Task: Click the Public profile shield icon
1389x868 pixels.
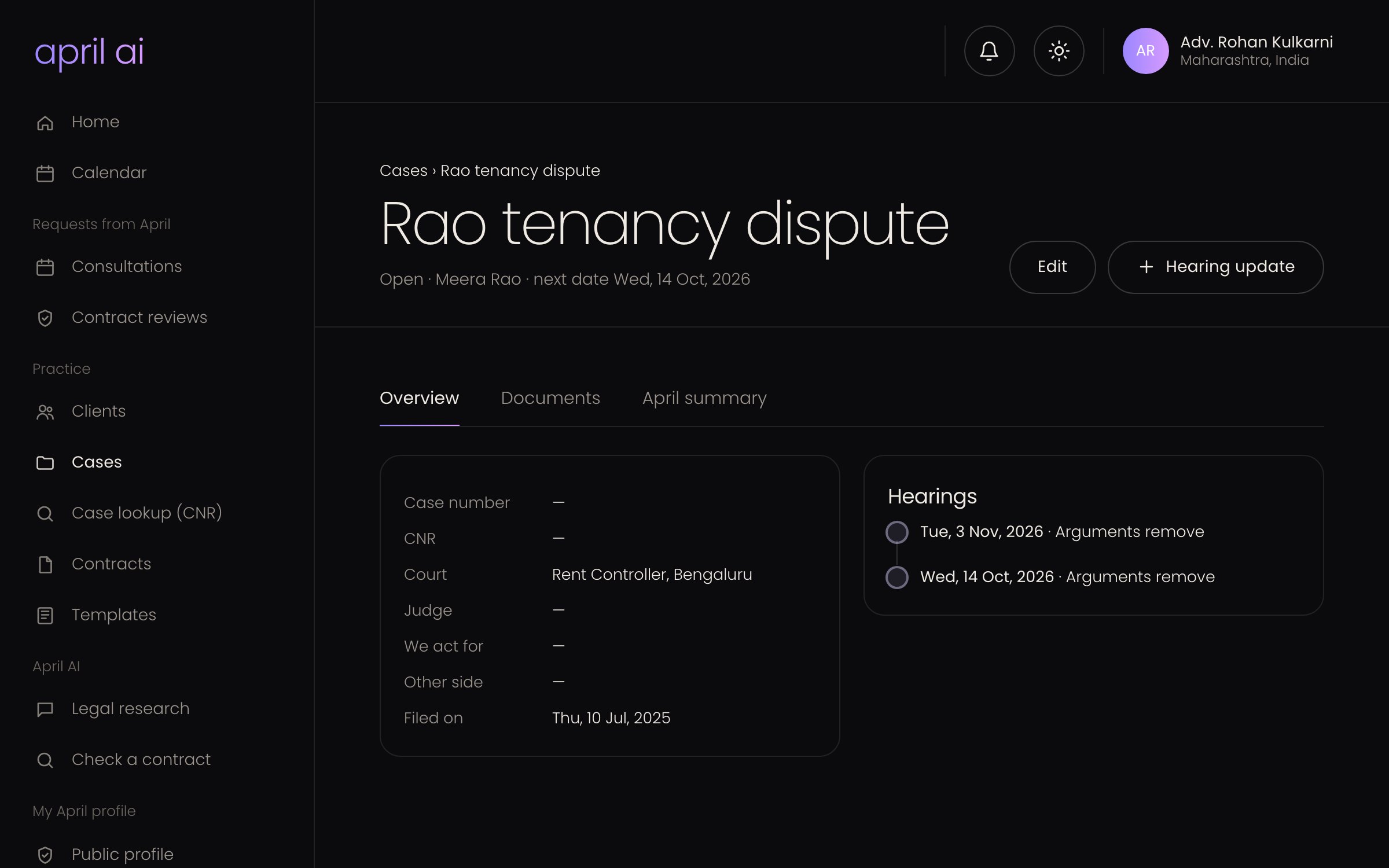Action: (x=45, y=855)
